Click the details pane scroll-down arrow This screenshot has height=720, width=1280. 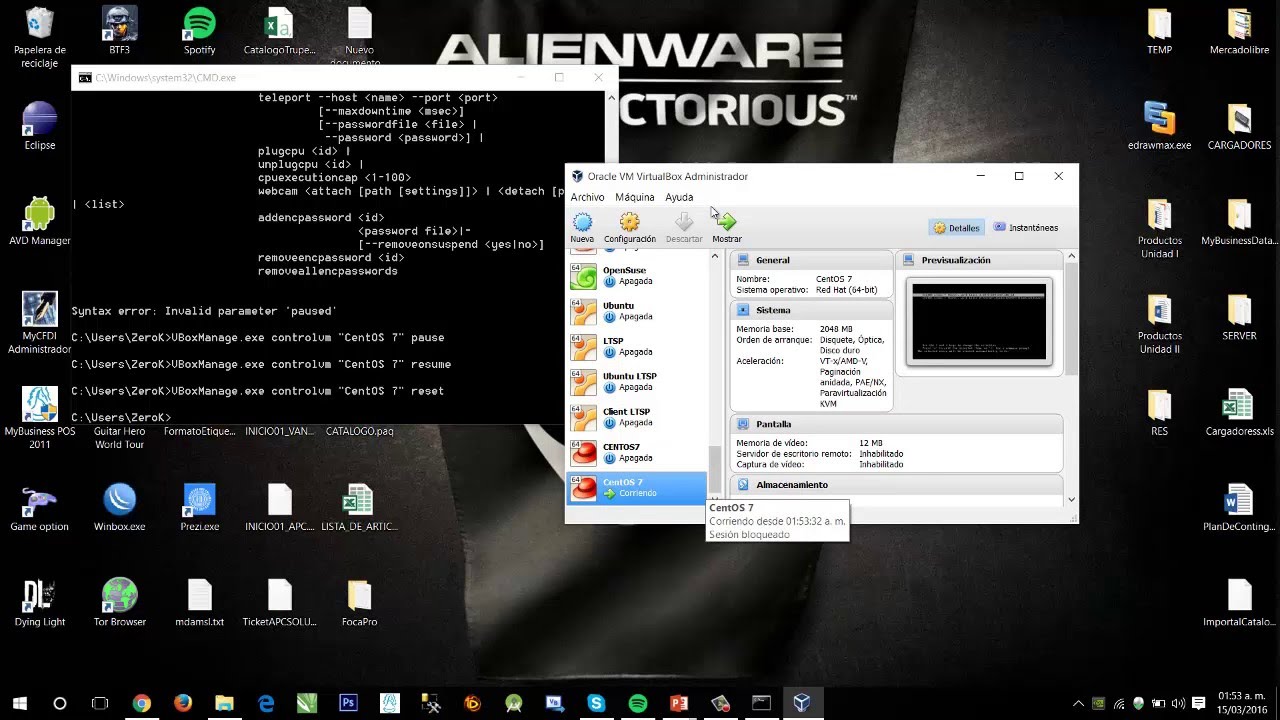tap(1071, 499)
